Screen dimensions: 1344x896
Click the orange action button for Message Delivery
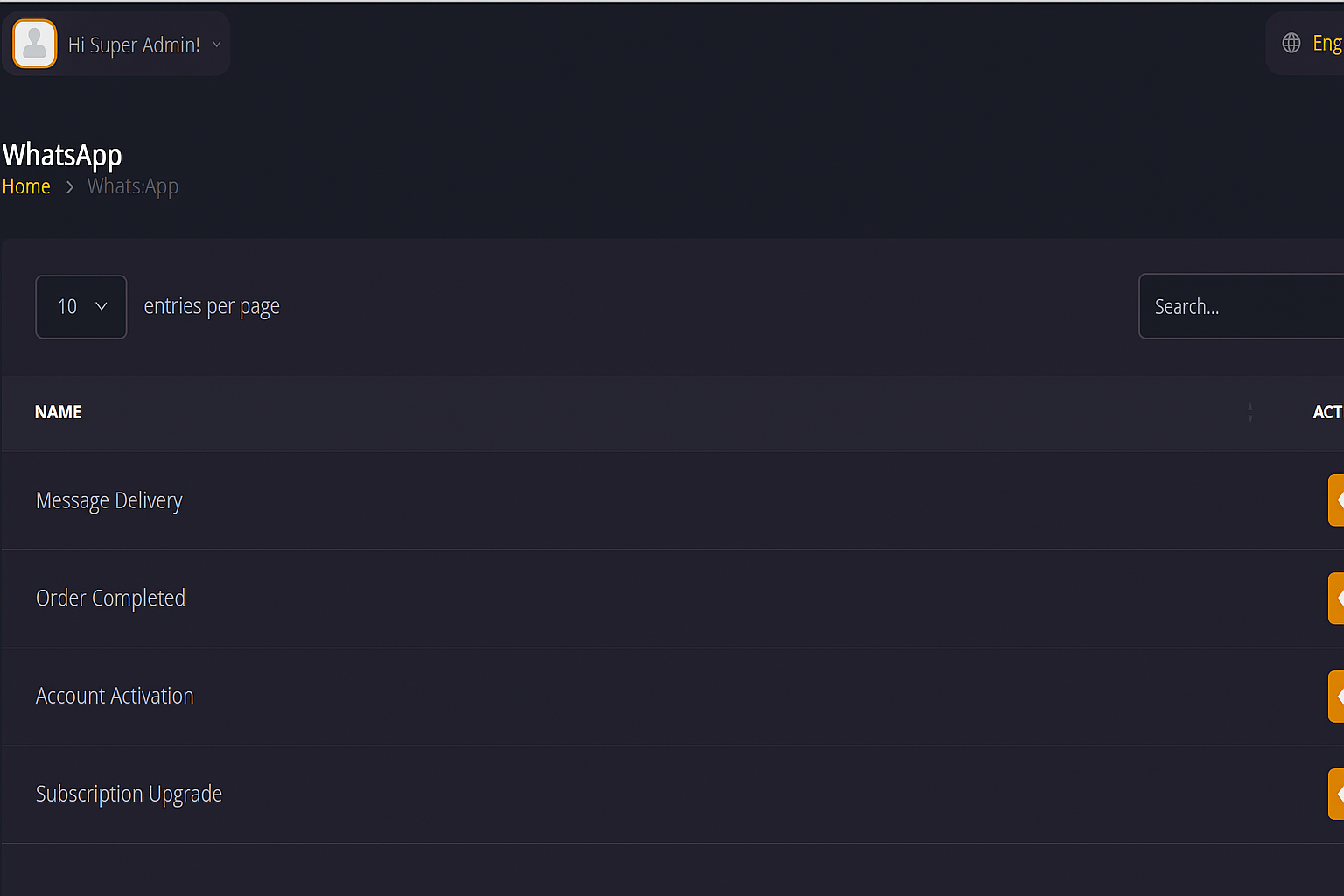pos(1336,500)
